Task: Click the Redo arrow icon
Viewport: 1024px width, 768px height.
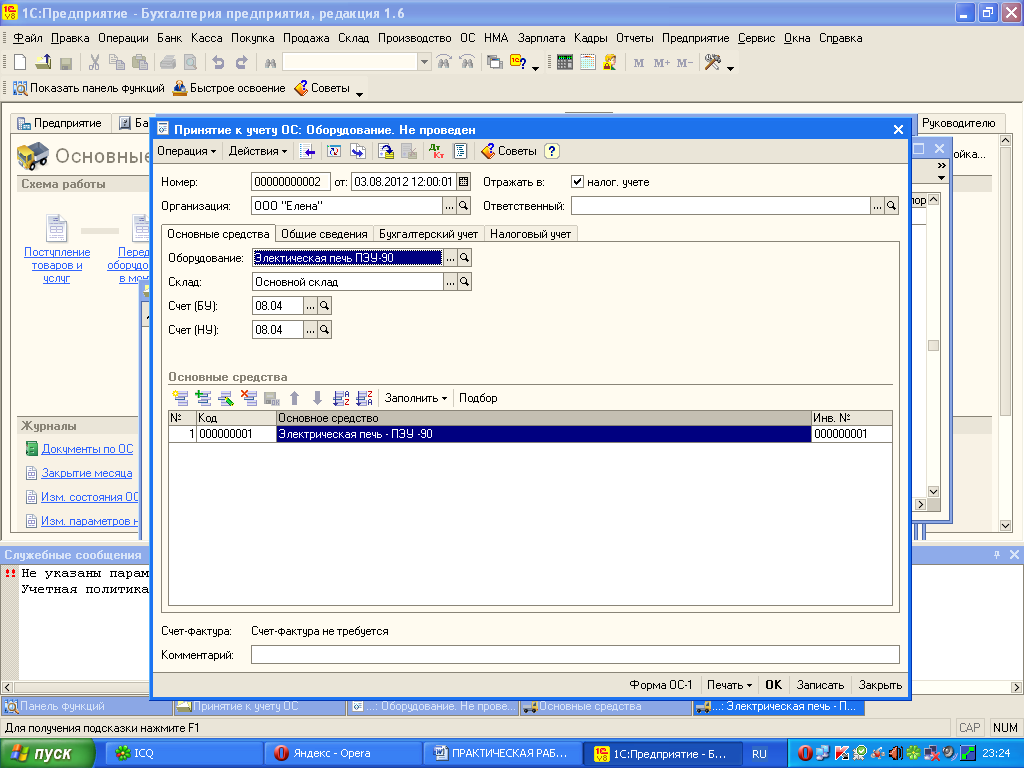Action: pos(242,63)
